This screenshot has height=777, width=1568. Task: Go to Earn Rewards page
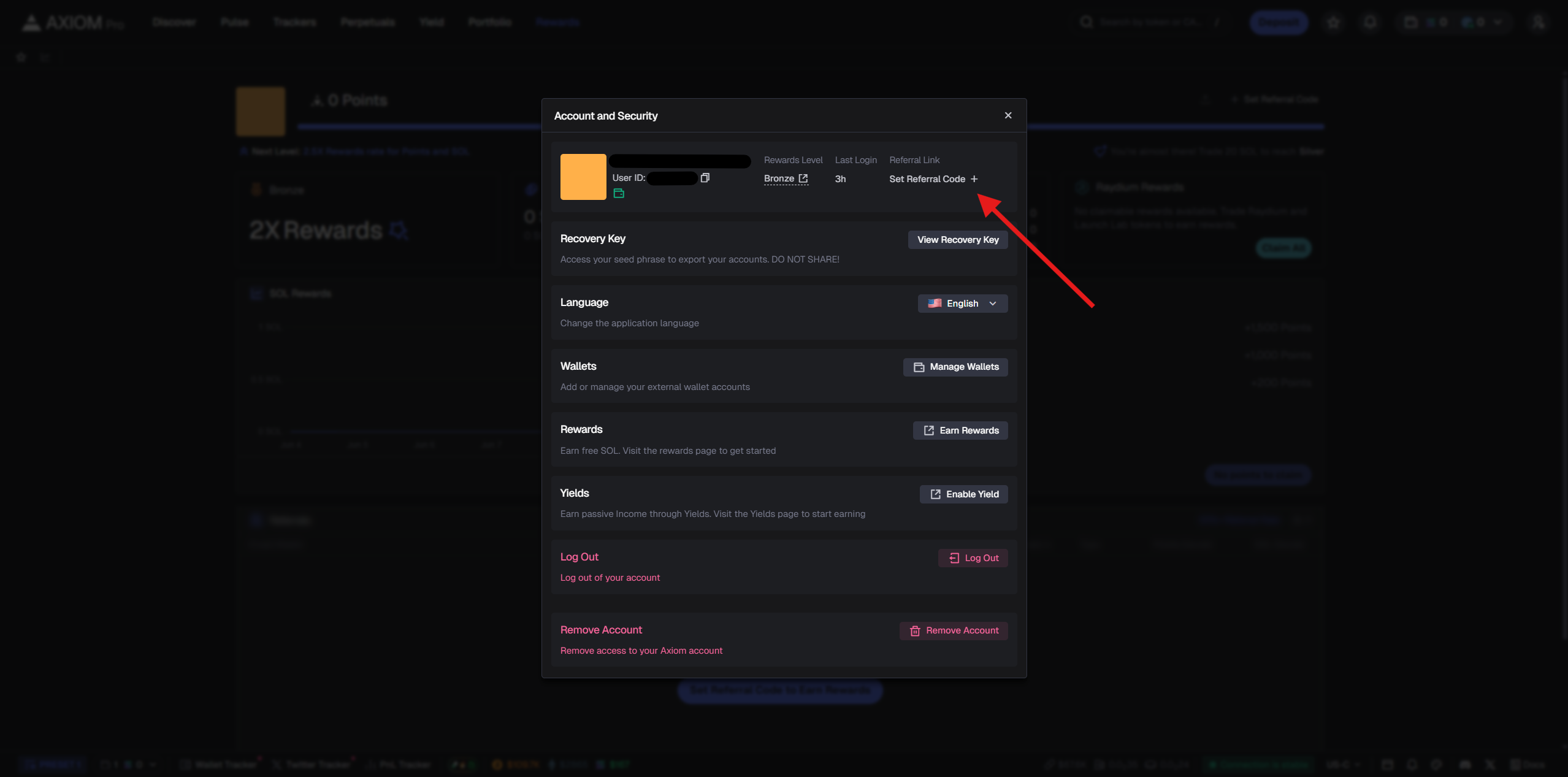point(960,431)
